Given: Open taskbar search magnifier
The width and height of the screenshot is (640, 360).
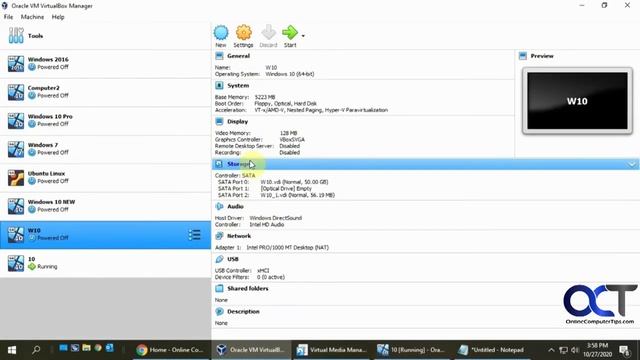Looking at the screenshot, I should [x=36, y=350].
